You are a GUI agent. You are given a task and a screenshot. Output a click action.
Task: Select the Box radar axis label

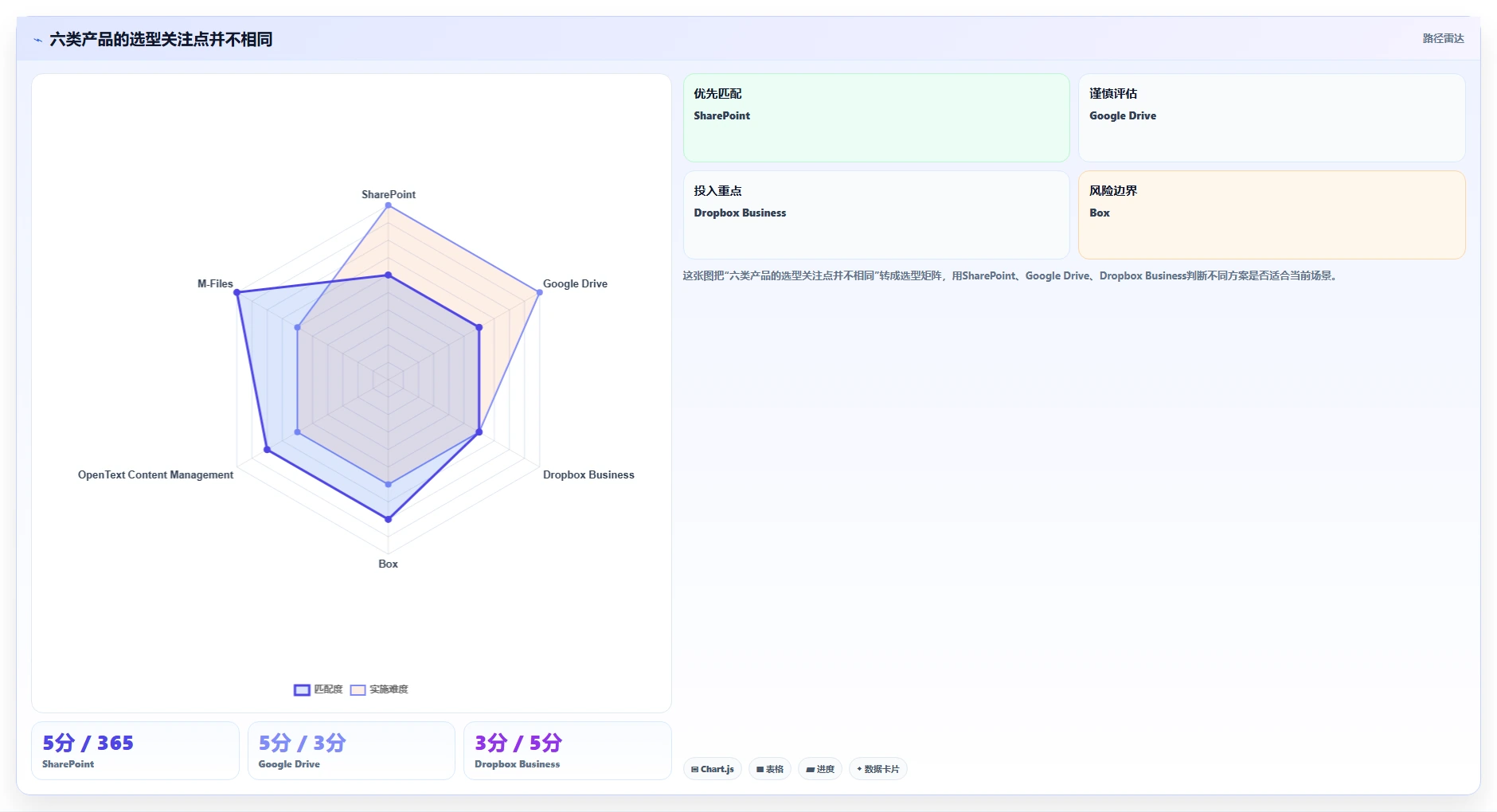388,564
